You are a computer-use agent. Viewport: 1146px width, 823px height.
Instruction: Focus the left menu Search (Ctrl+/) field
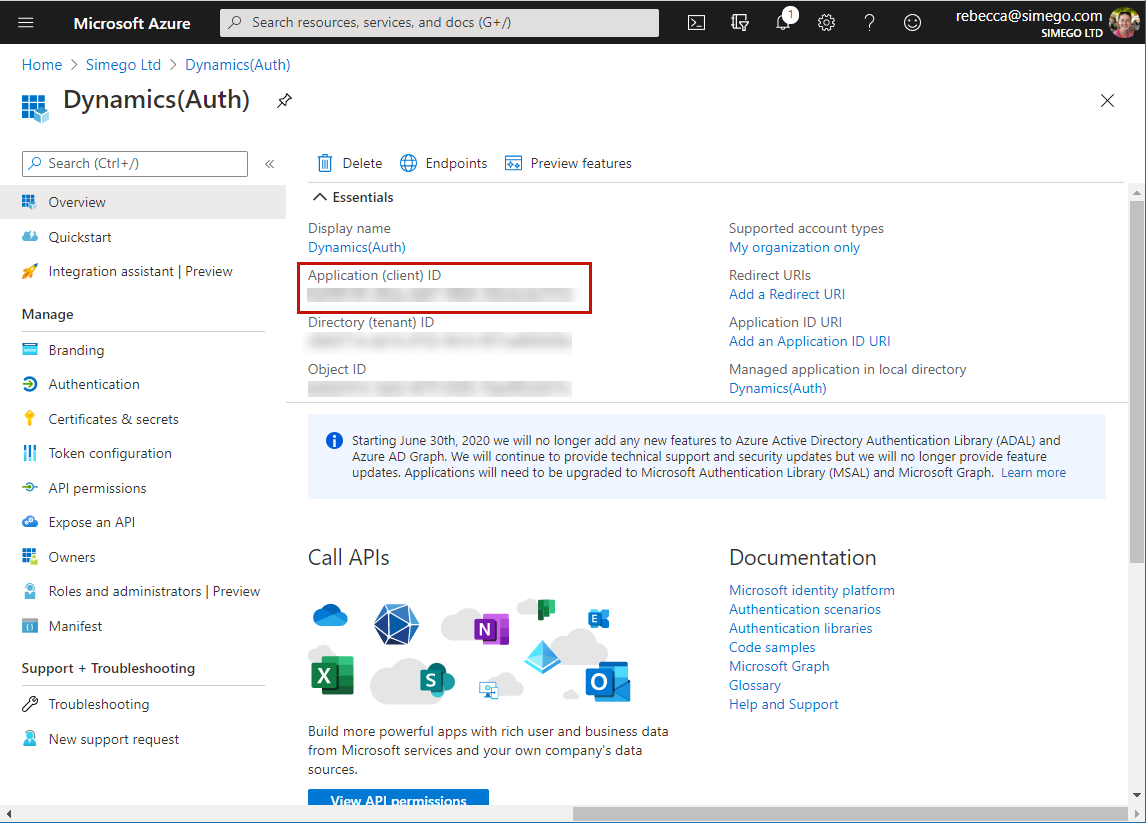[135, 164]
